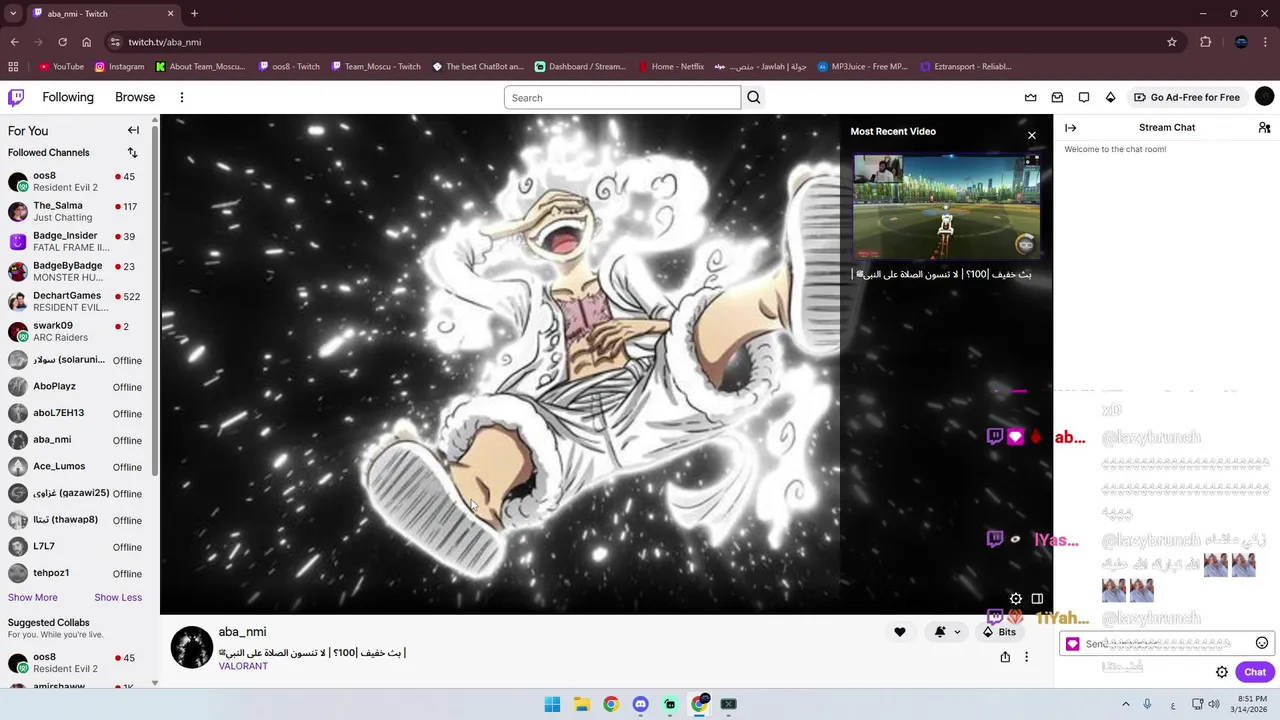Click the search magnifier button
This screenshot has width=1280, height=720.
tap(754, 97)
